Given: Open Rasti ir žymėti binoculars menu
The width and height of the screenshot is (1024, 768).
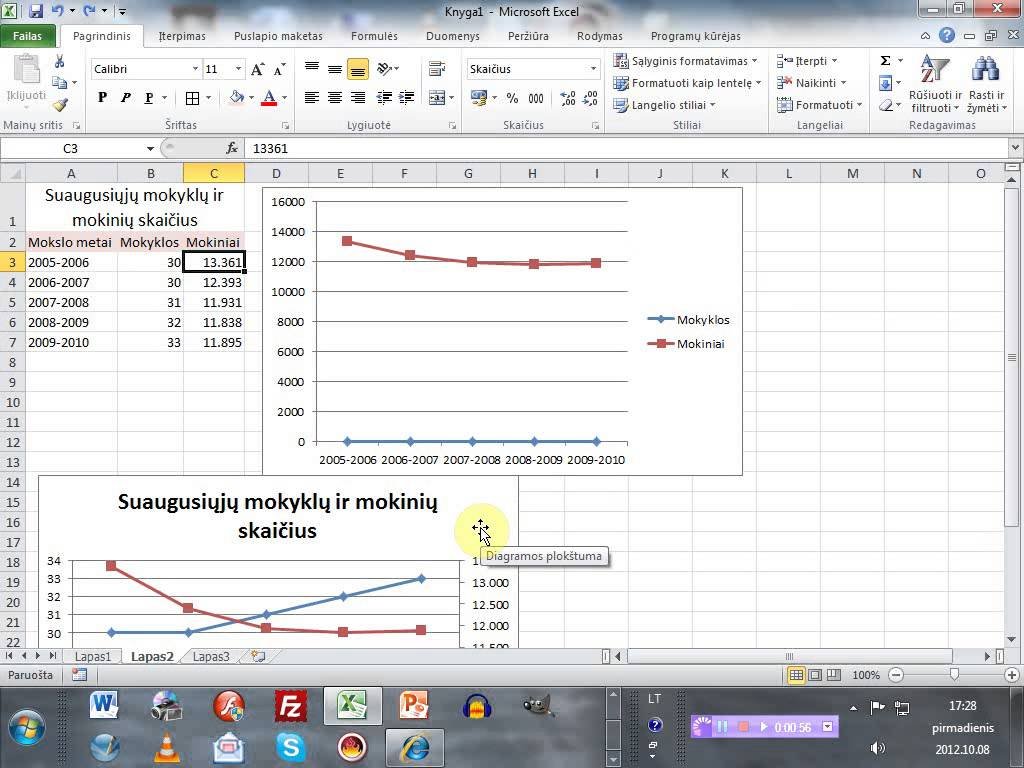Looking at the screenshot, I should [987, 84].
